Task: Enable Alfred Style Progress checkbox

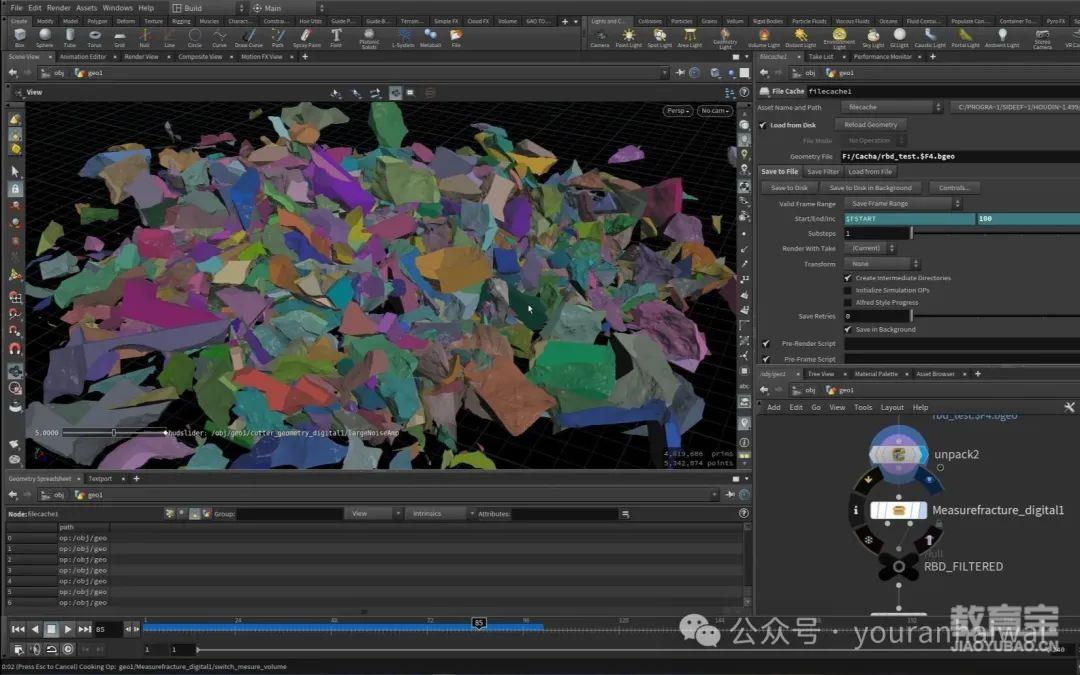Action: 848,302
